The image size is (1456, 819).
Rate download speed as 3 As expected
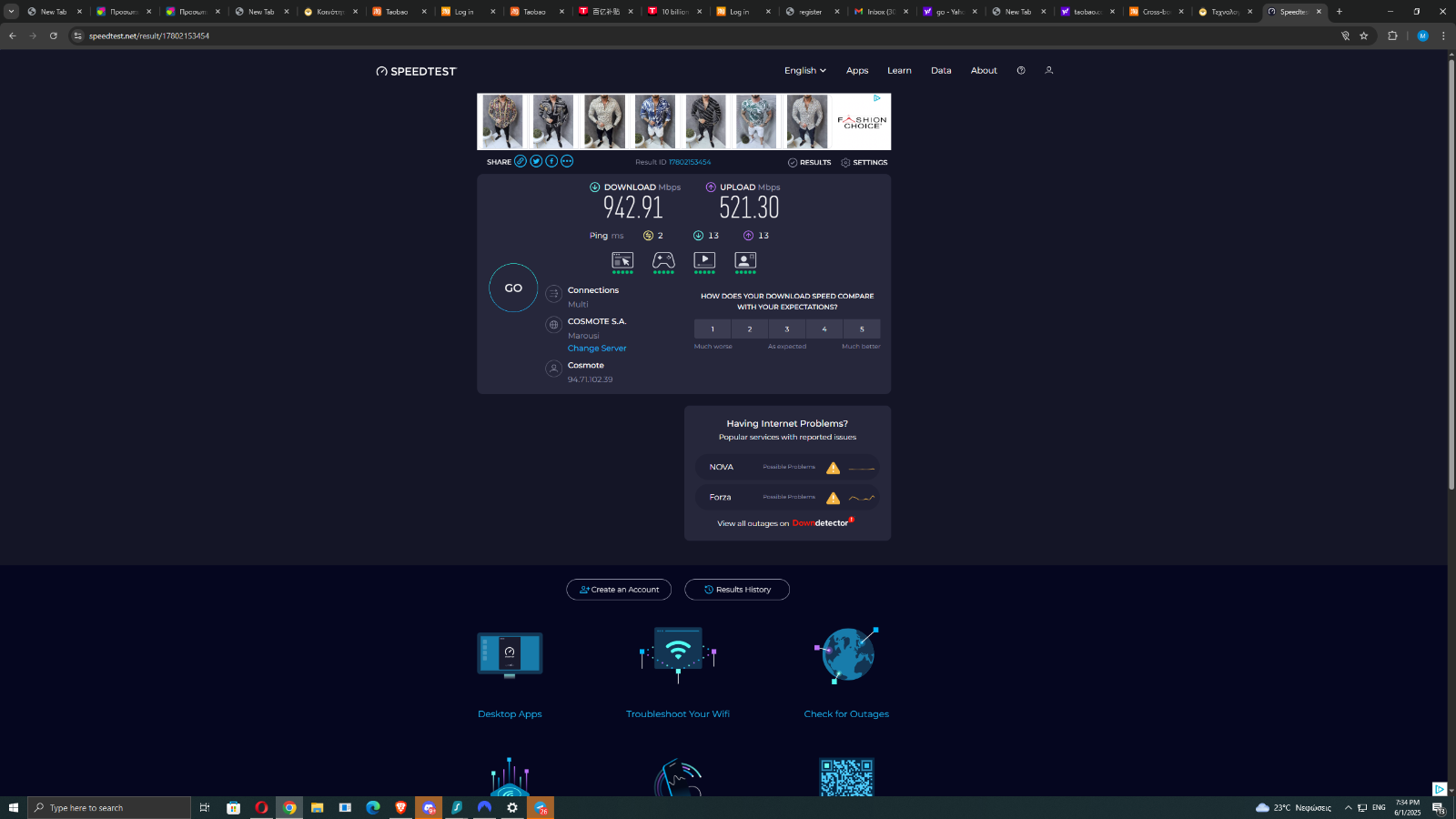pyautogui.click(x=787, y=329)
